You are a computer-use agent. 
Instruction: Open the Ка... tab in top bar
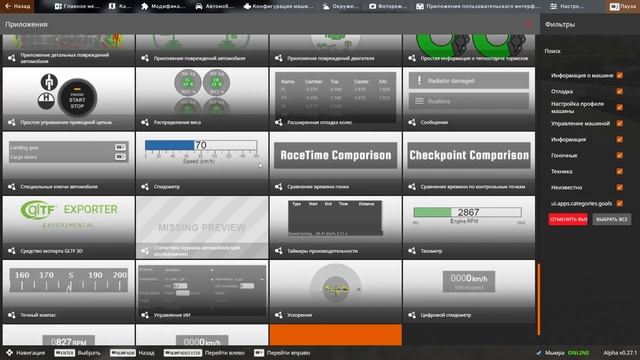coord(120,6)
